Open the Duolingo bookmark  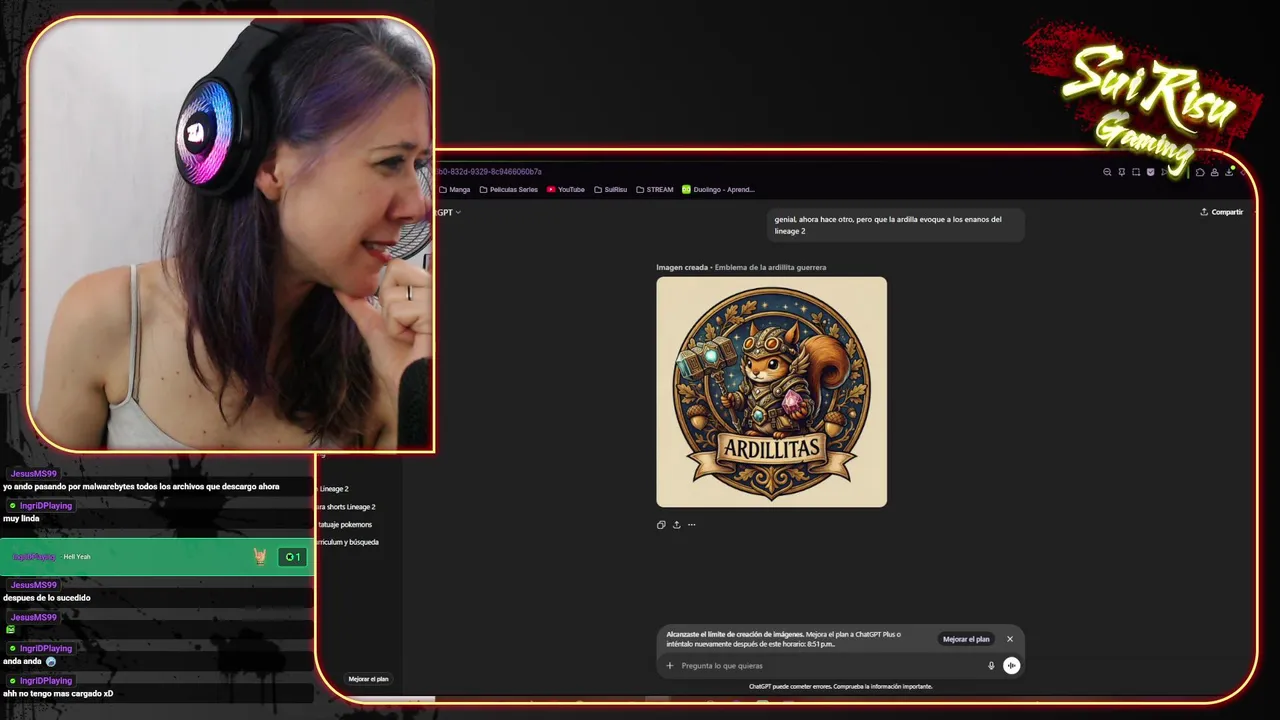pyautogui.click(x=718, y=189)
